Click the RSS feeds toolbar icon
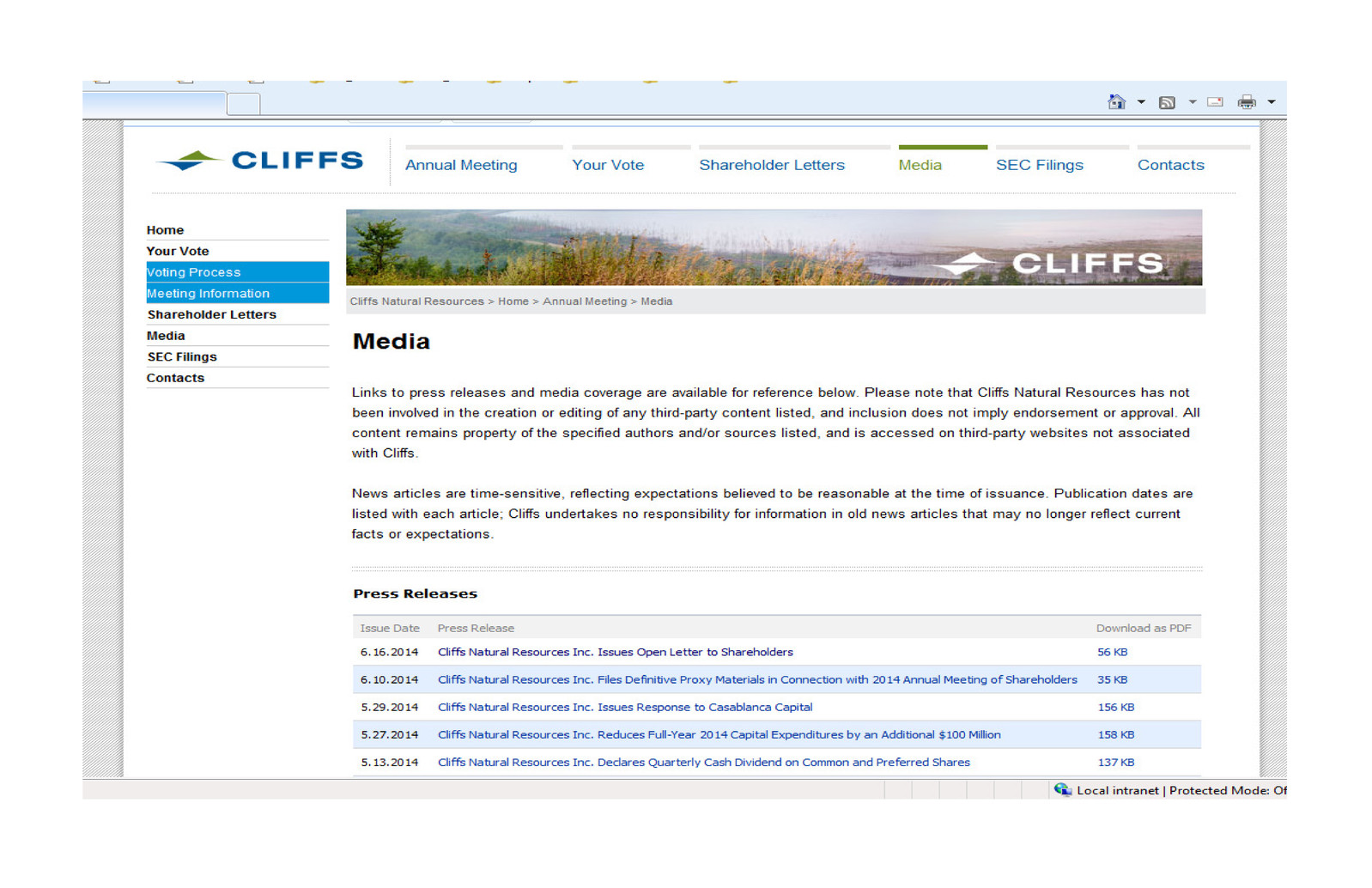 pos(1167,103)
